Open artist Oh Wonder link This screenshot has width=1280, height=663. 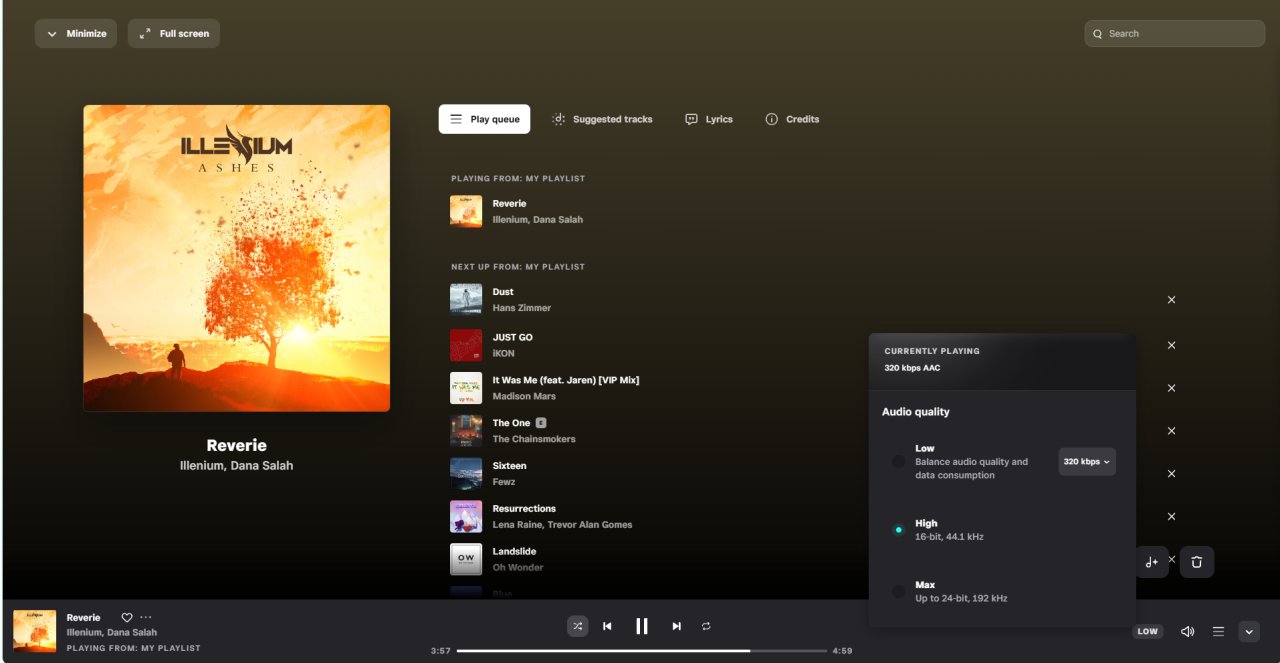click(x=518, y=568)
